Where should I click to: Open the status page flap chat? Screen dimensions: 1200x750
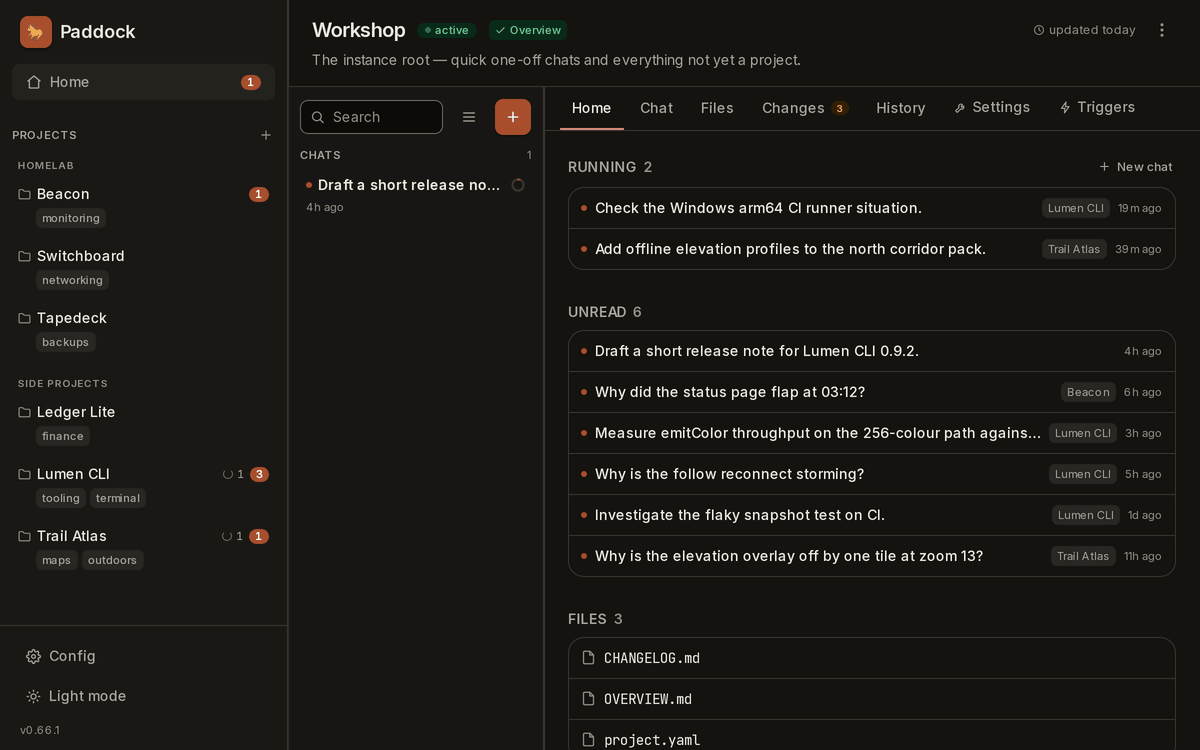click(871, 392)
